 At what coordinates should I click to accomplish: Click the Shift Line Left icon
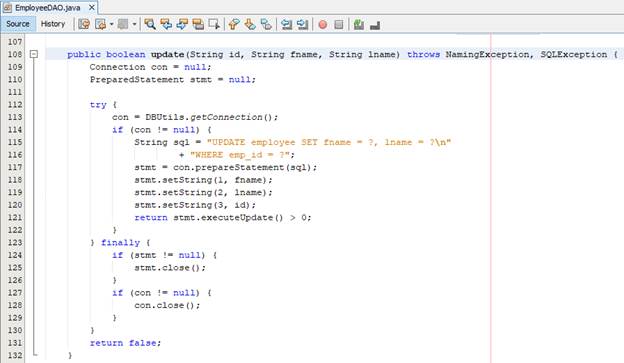(x=286, y=25)
